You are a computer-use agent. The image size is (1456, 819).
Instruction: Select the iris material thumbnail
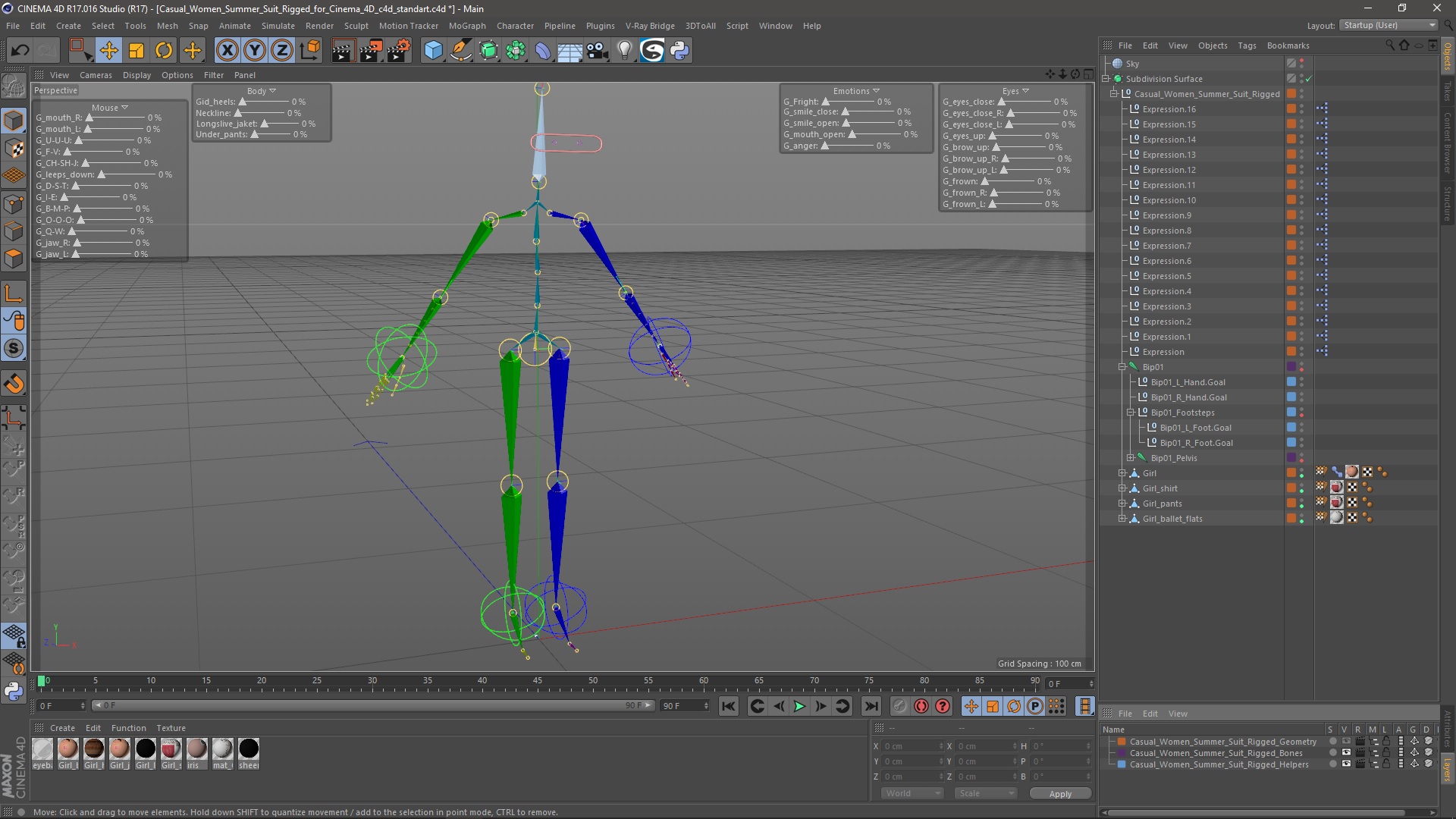(197, 749)
